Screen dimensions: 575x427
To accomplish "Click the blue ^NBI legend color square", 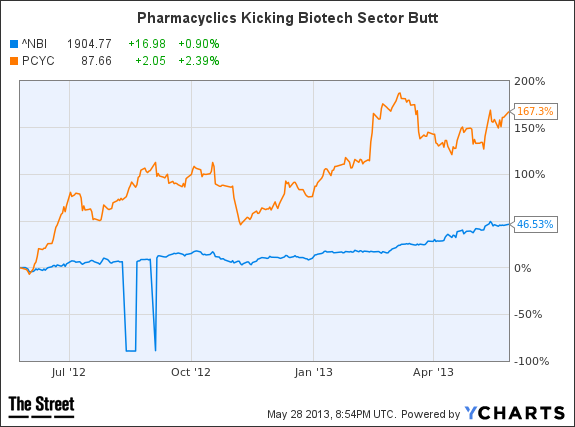I will tap(14, 44).
